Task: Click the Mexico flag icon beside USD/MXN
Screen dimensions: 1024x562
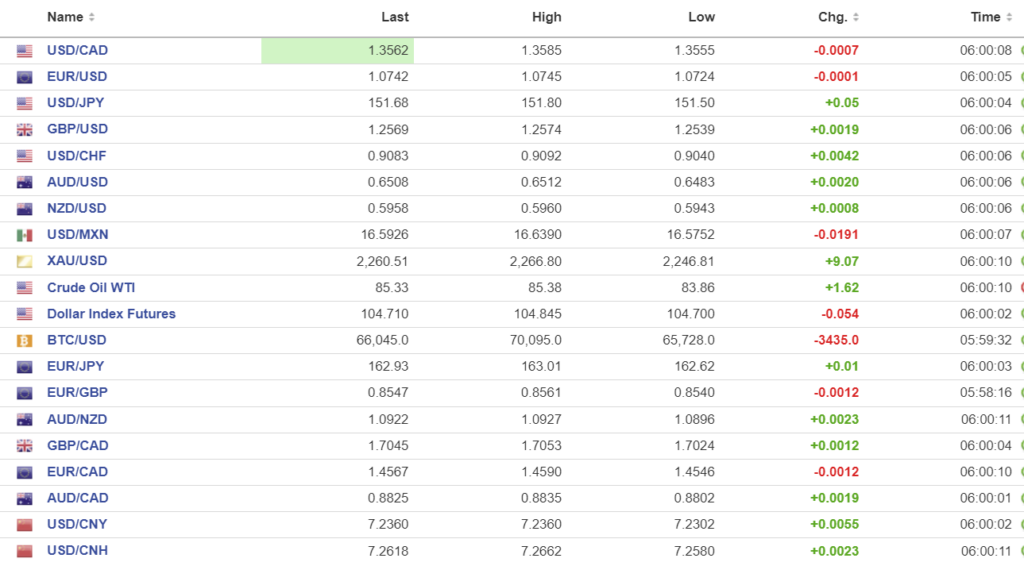Action: (25, 235)
